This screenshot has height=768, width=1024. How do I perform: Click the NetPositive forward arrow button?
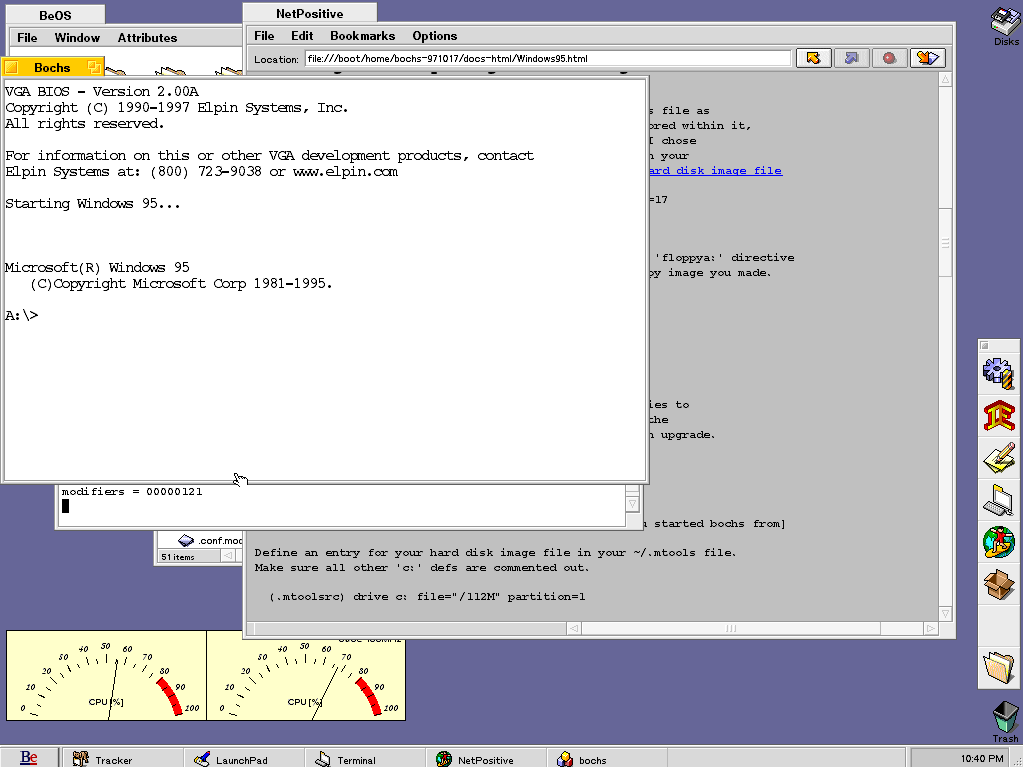pyautogui.click(x=851, y=58)
